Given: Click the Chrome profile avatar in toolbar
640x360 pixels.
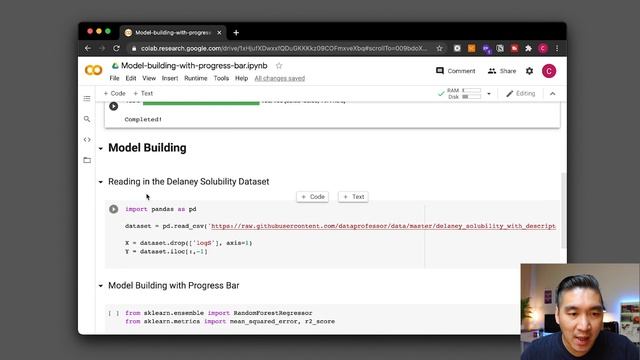Looking at the screenshot, I should coord(543,48).
